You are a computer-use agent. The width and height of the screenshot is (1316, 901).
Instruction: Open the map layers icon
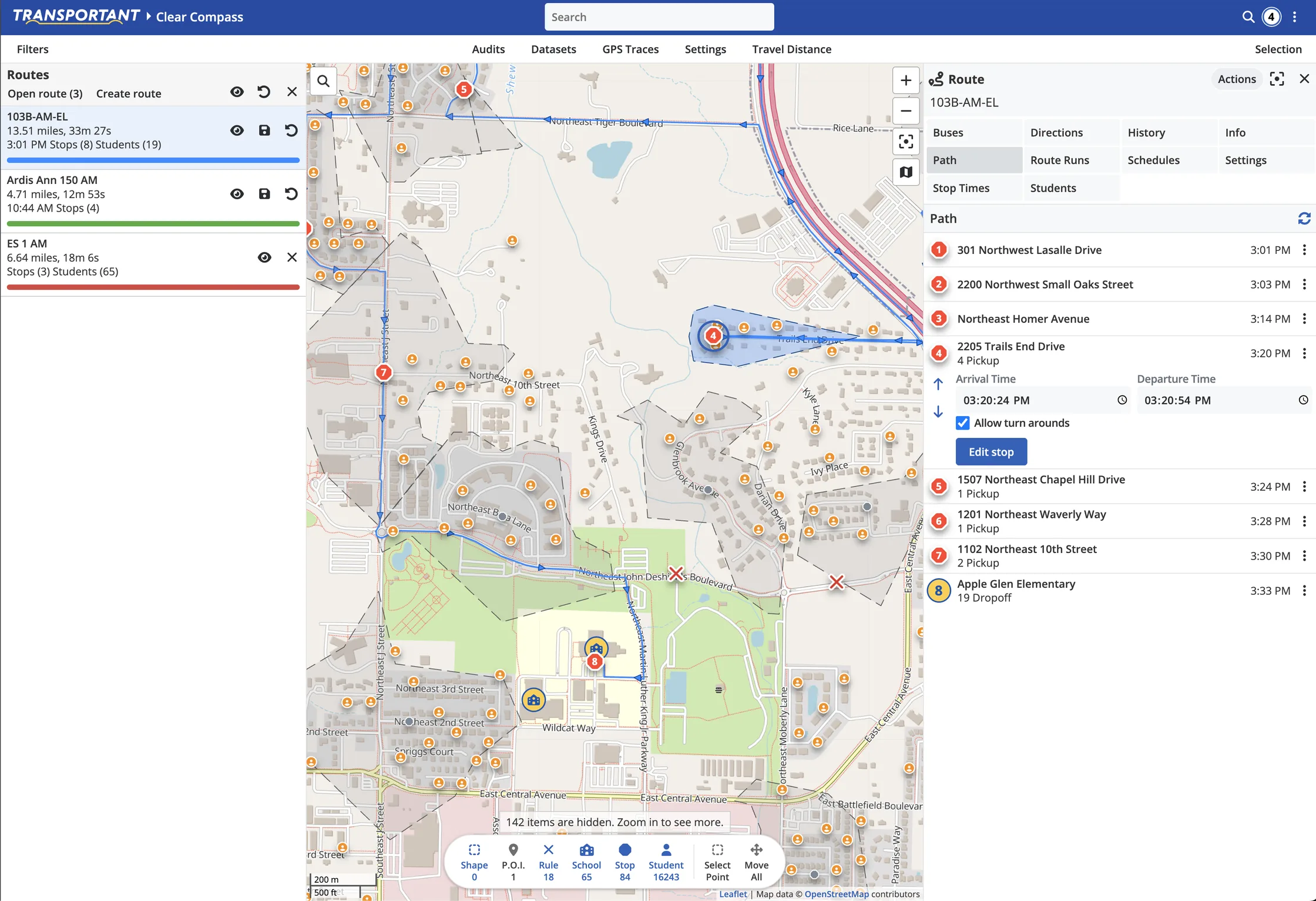(906, 172)
